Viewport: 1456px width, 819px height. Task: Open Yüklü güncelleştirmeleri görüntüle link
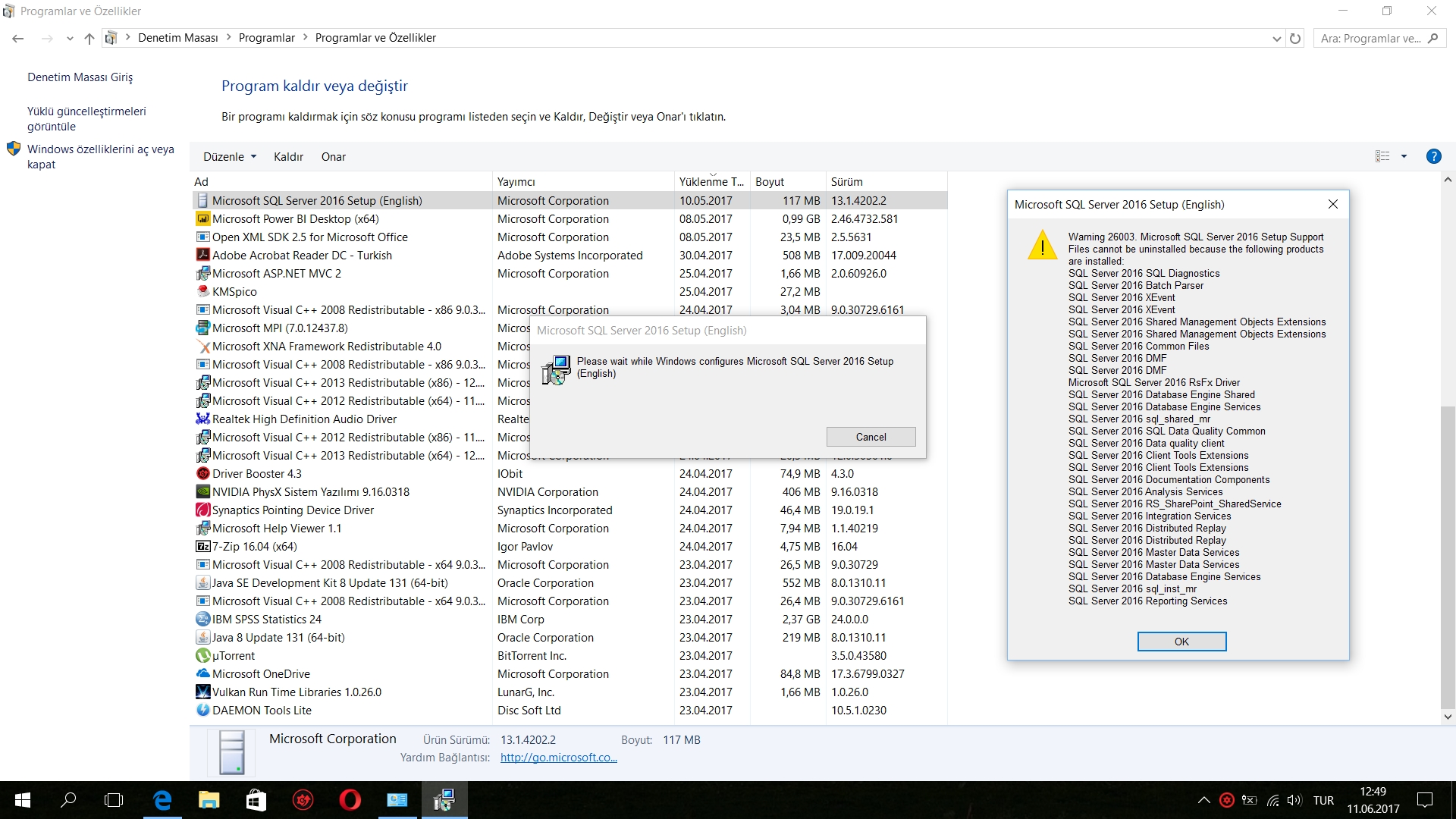pyautogui.click(x=86, y=119)
